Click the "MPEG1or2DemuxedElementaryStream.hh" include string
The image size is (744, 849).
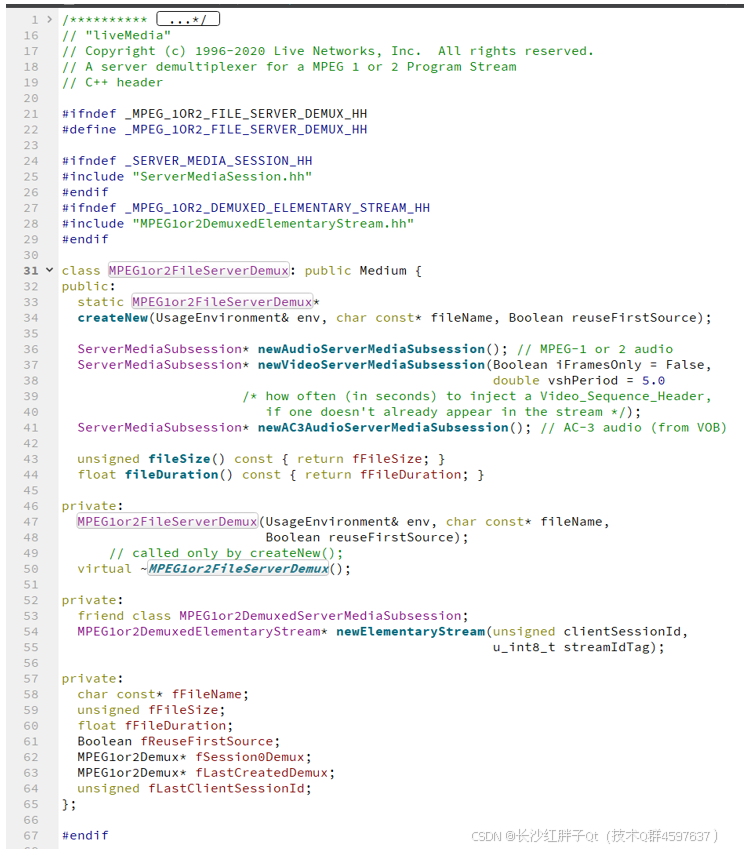[273, 224]
